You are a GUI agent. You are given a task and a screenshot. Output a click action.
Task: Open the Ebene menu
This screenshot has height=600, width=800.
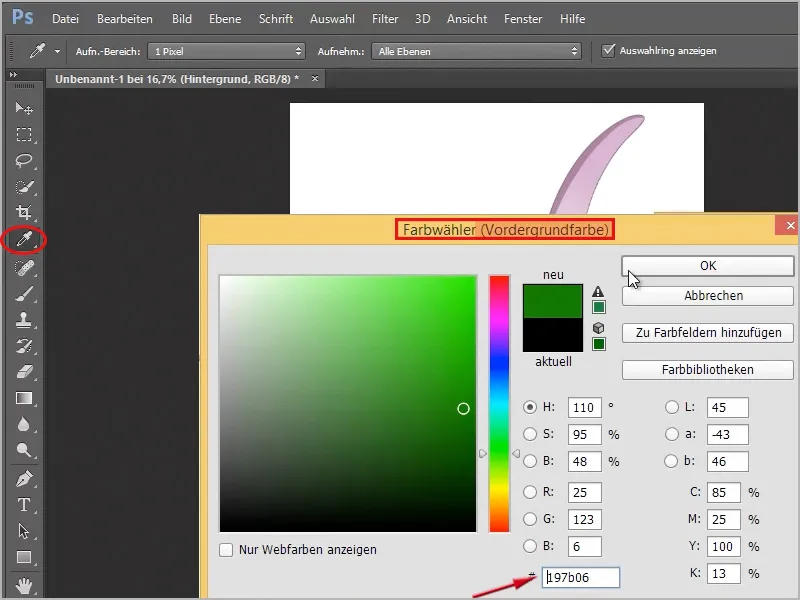(225, 19)
